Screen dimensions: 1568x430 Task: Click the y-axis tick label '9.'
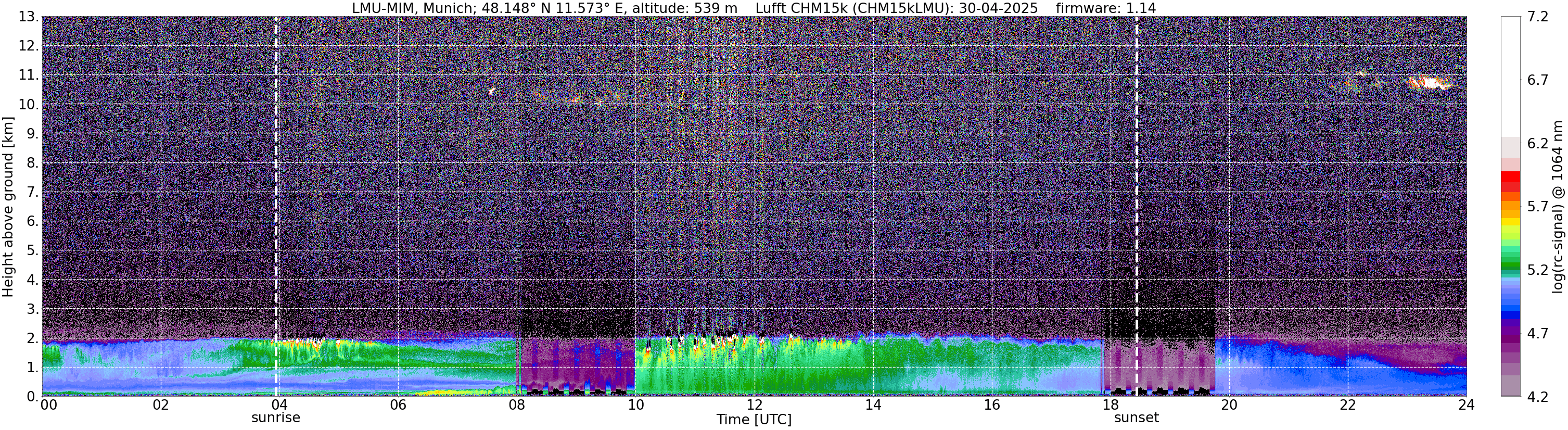click(x=33, y=134)
